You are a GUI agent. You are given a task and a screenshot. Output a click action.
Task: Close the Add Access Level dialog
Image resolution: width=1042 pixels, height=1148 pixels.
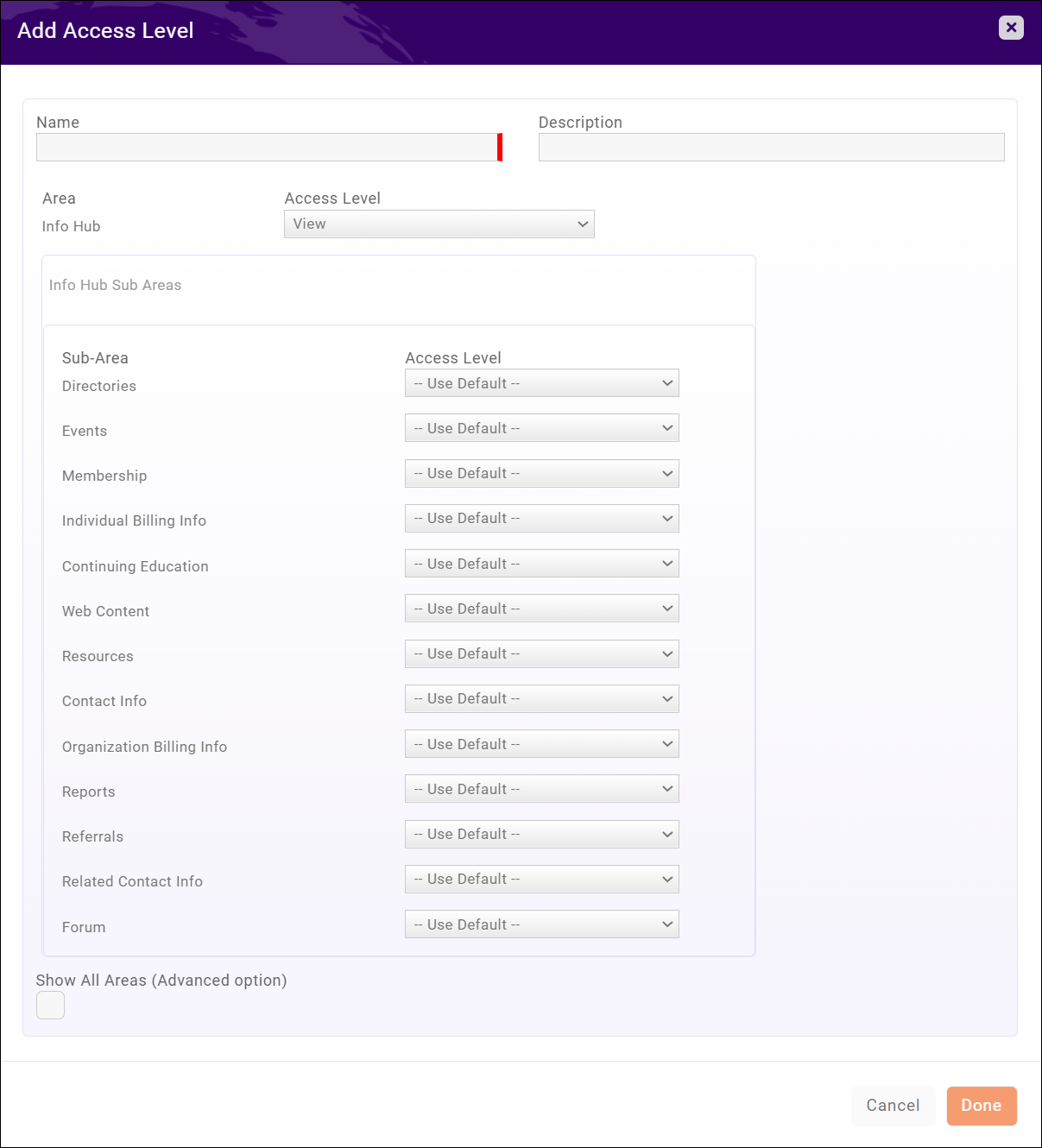point(1010,28)
